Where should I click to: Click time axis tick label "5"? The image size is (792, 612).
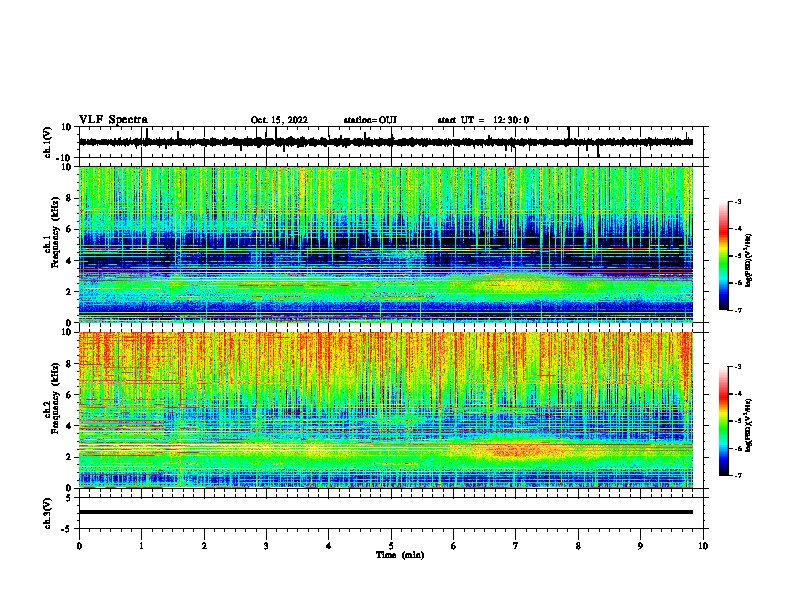[x=391, y=546]
